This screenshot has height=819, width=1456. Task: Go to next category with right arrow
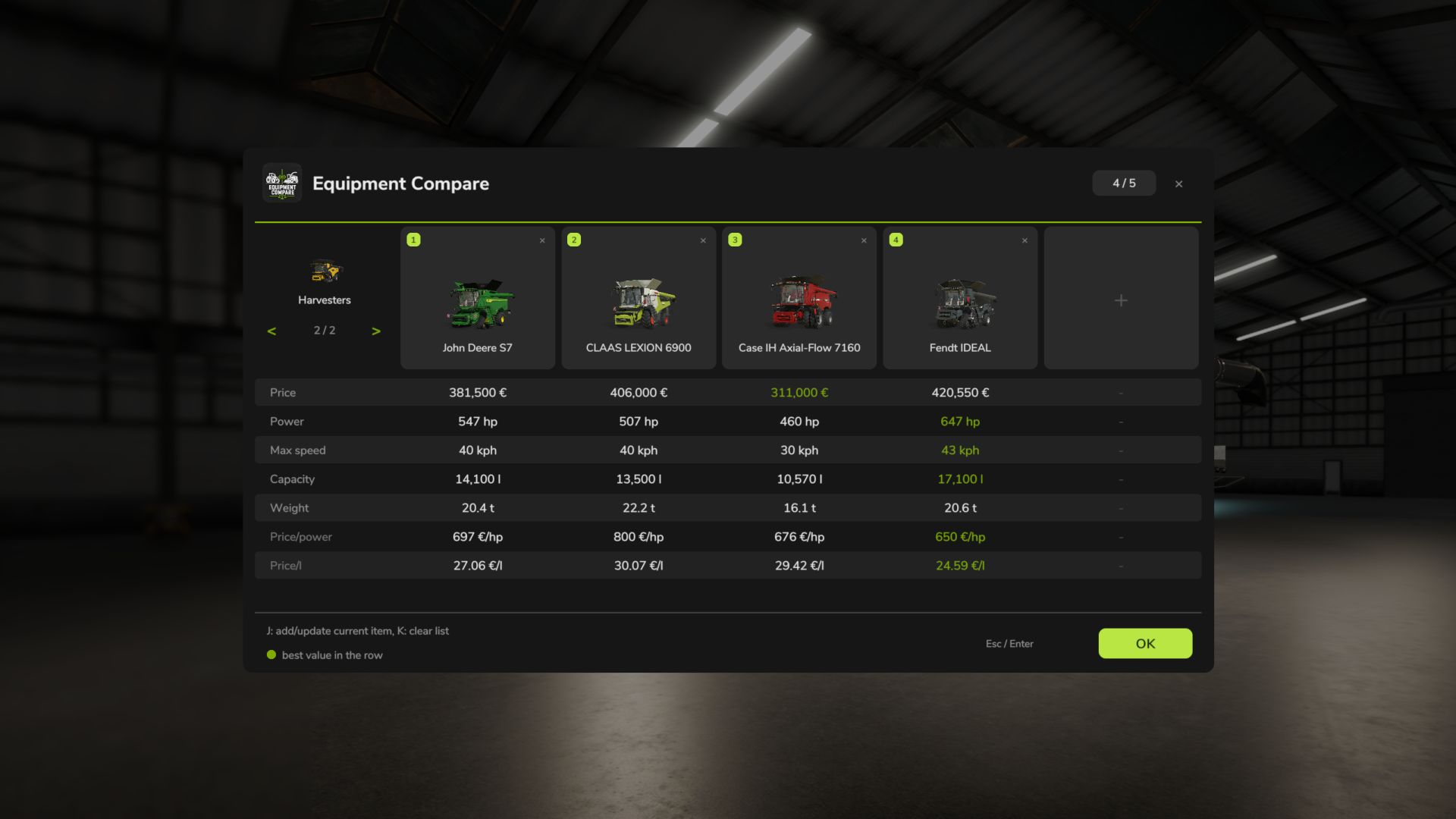click(x=376, y=331)
